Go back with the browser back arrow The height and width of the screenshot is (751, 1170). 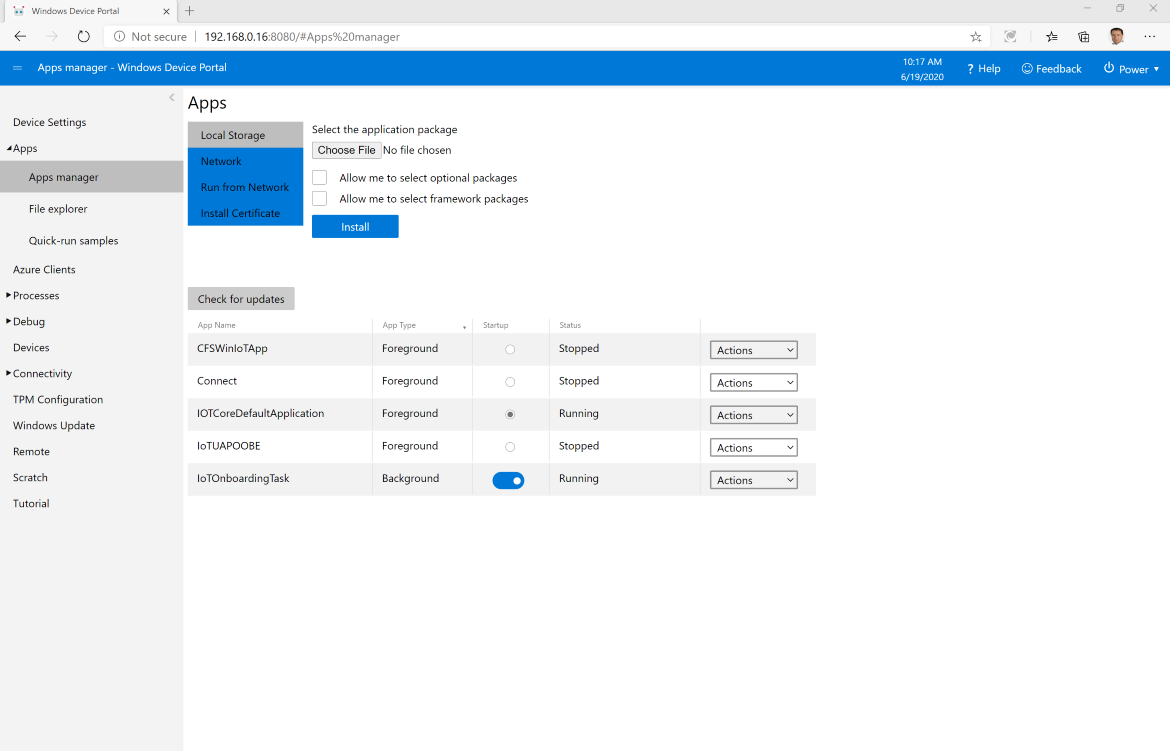(x=20, y=37)
